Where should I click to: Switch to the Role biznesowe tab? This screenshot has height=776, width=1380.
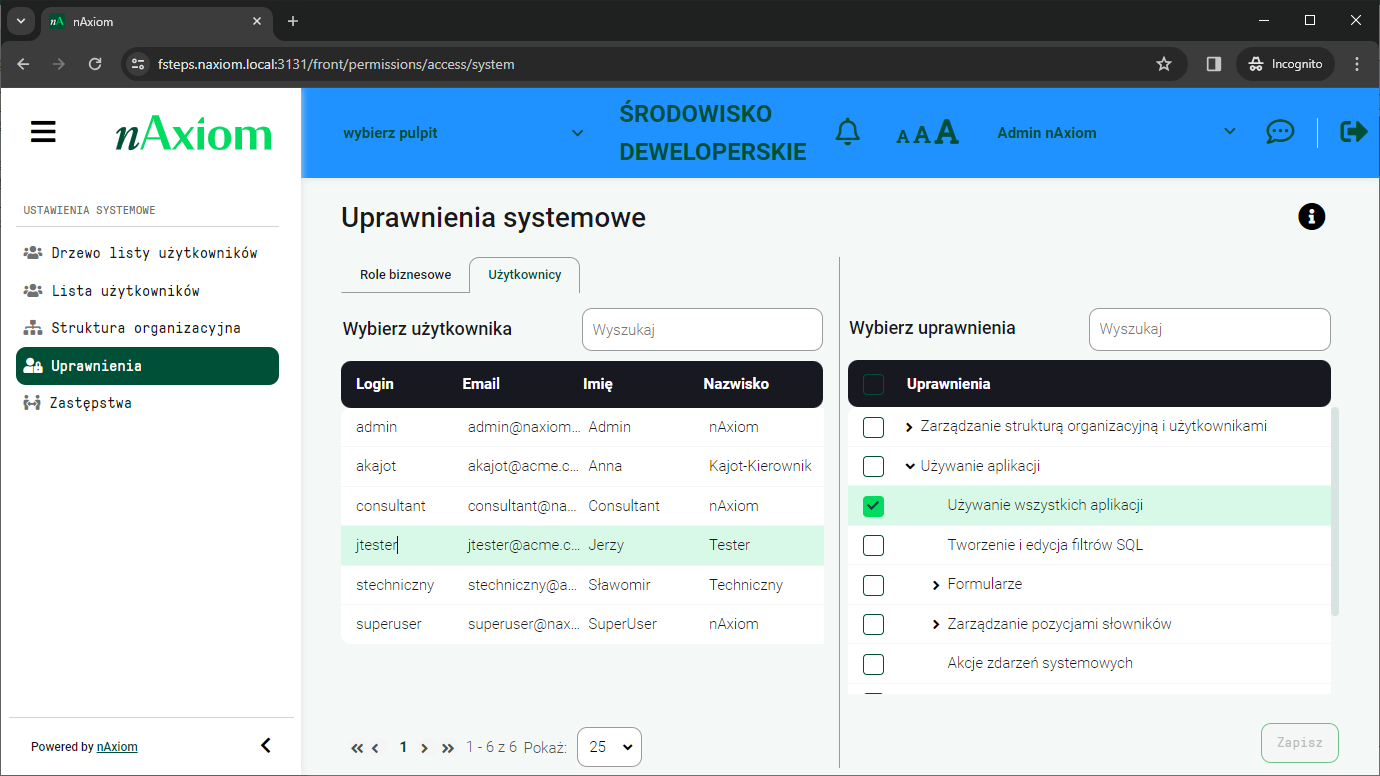tap(405, 275)
